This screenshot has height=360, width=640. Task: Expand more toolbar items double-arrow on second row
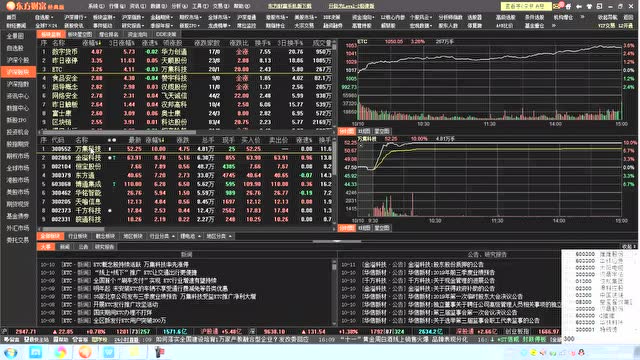554,25
